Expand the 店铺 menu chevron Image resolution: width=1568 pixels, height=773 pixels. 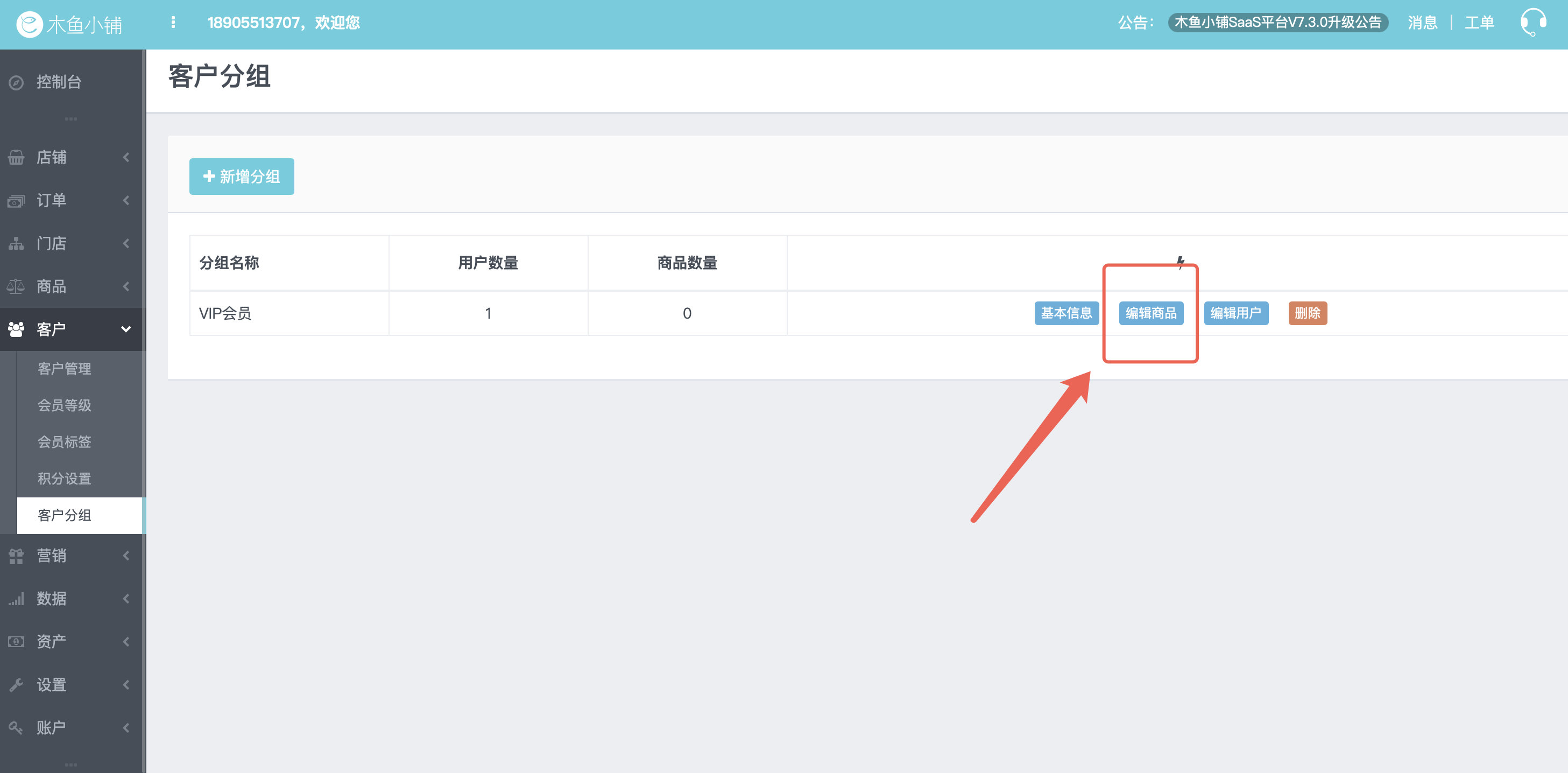click(x=126, y=157)
